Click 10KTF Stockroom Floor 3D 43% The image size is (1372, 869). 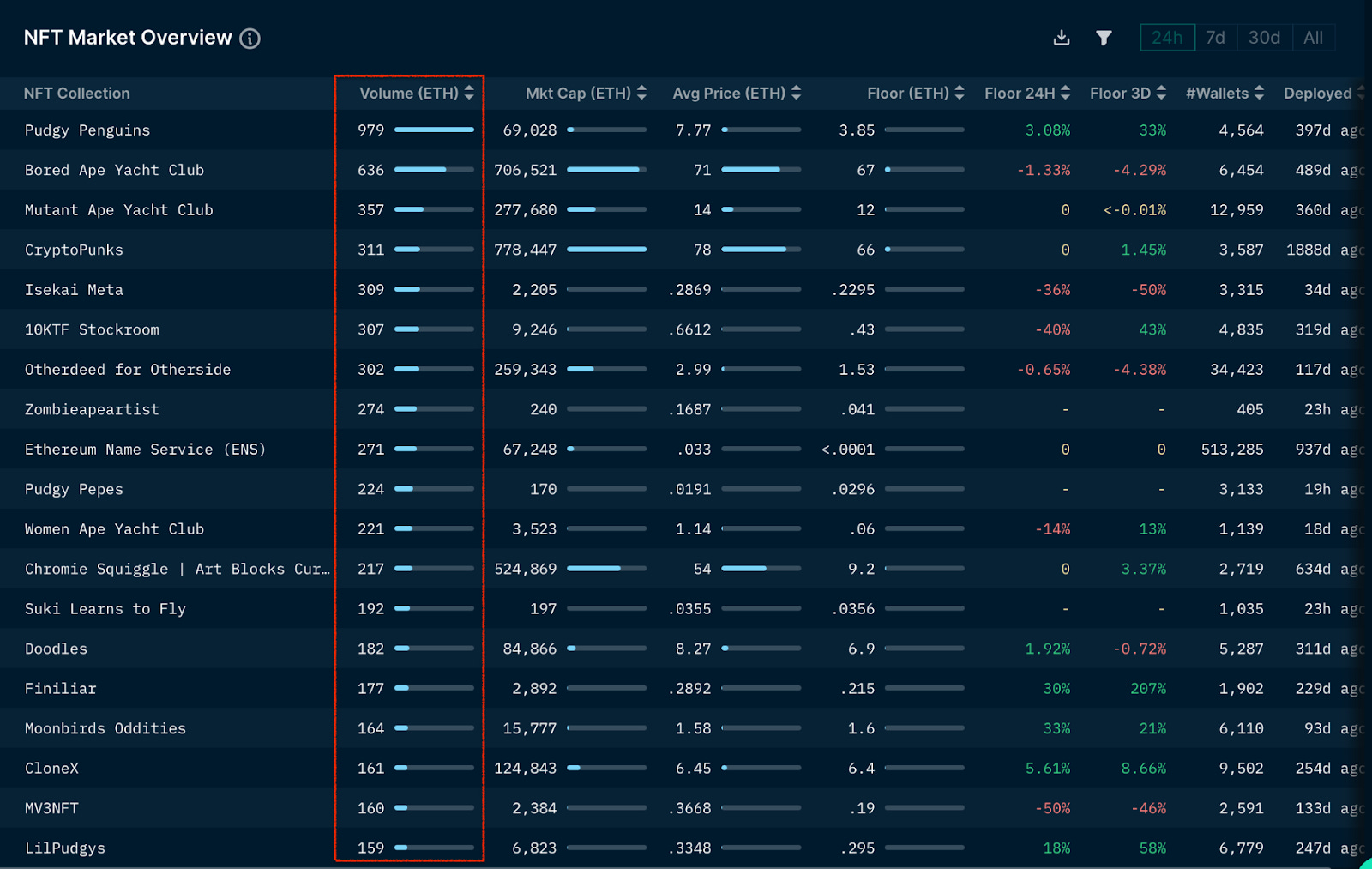(x=1152, y=329)
